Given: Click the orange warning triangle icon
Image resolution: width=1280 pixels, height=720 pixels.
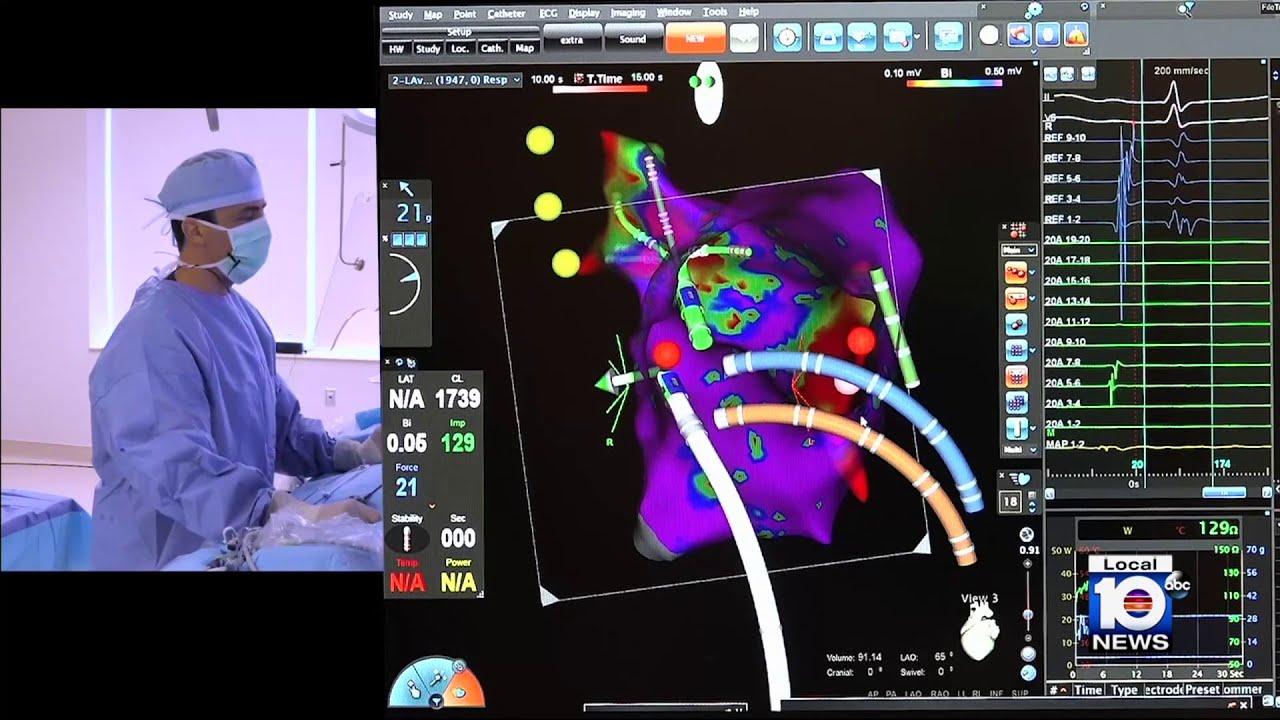Looking at the screenshot, I should tap(1076, 35).
